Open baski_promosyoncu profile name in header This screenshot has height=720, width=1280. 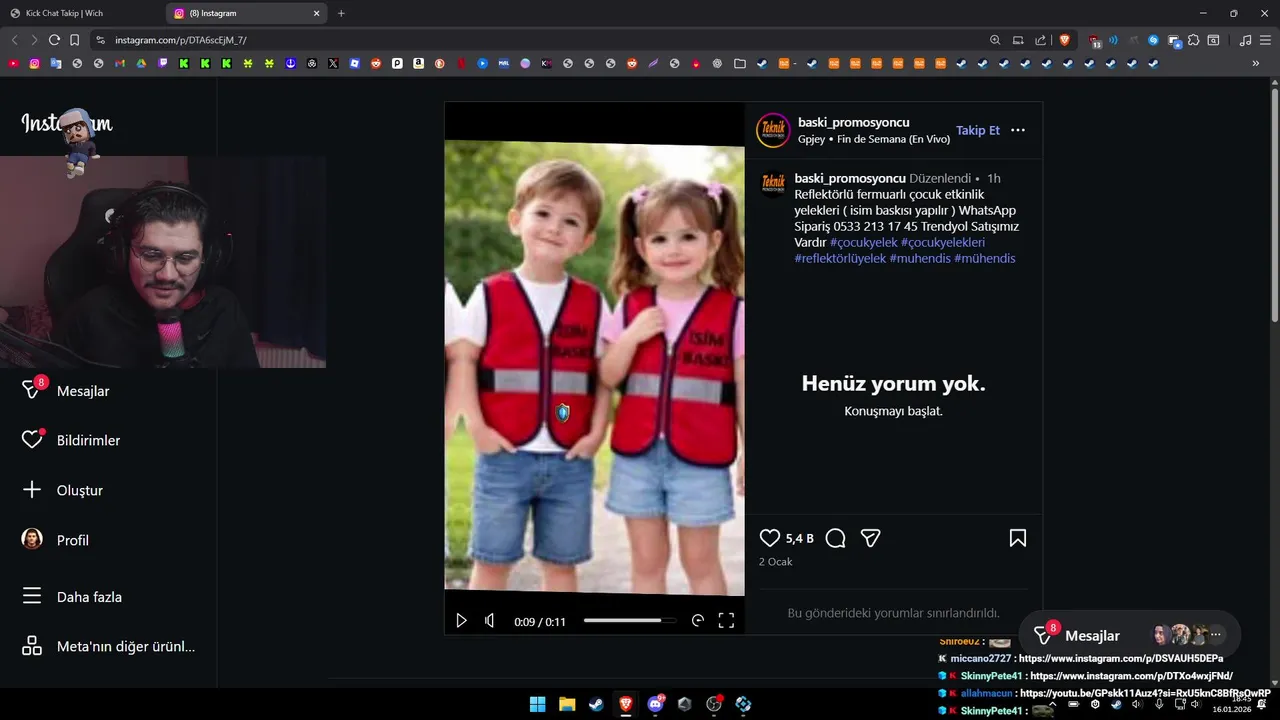[854, 122]
